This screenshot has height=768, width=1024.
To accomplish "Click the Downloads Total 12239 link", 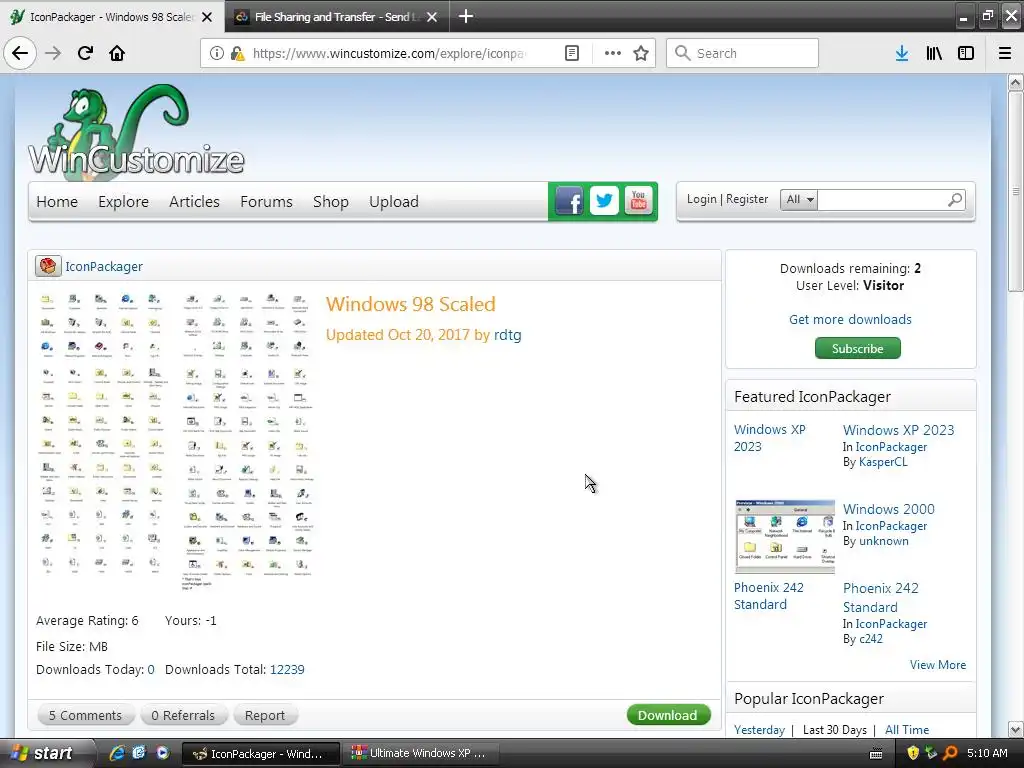I will point(287,669).
